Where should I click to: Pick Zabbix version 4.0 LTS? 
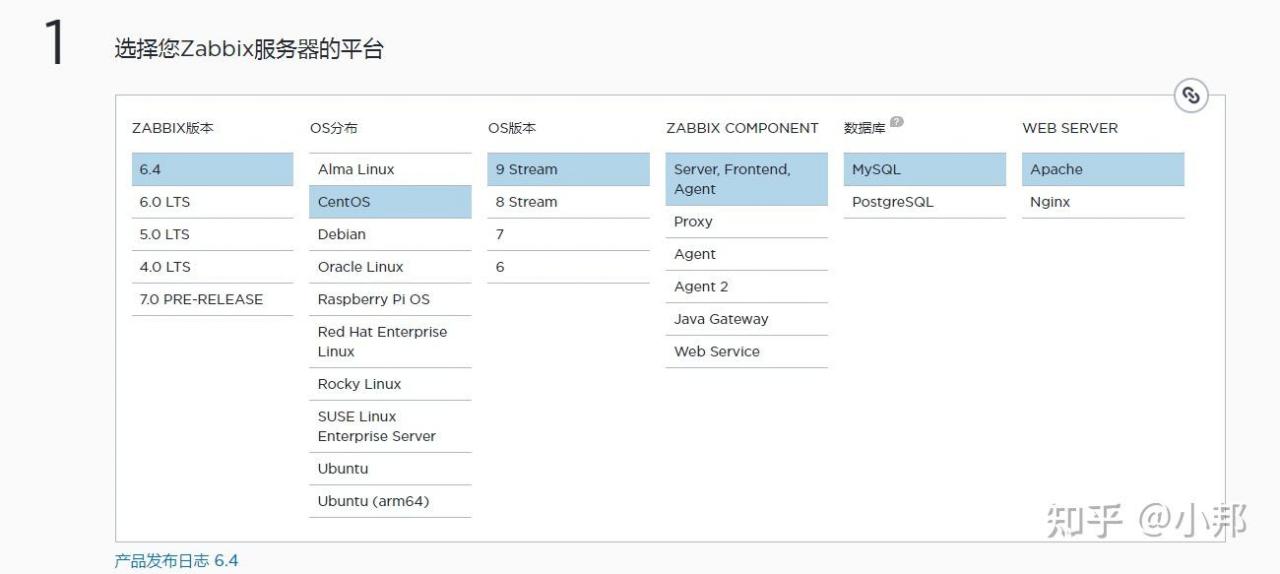pyautogui.click(x=213, y=267)
